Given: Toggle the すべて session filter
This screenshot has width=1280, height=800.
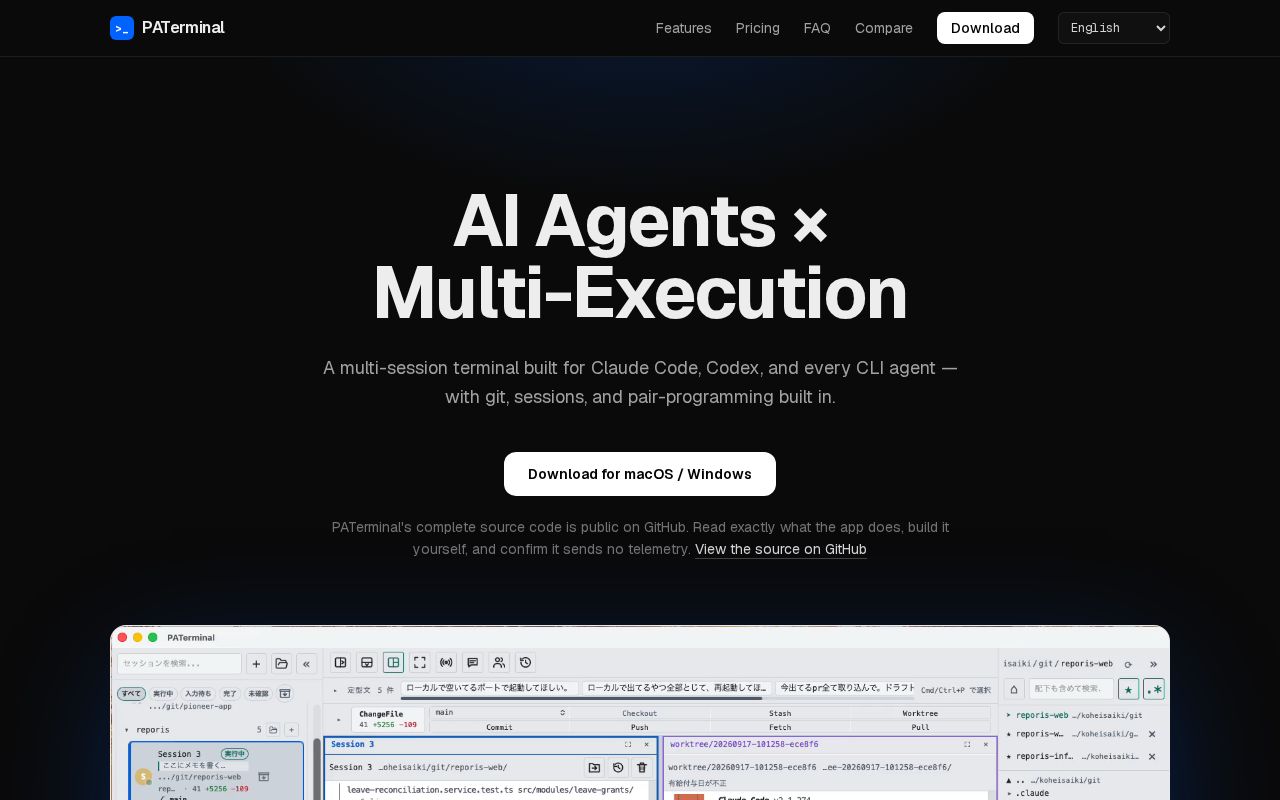Looking at the screenshot, I should pos(132,693).
